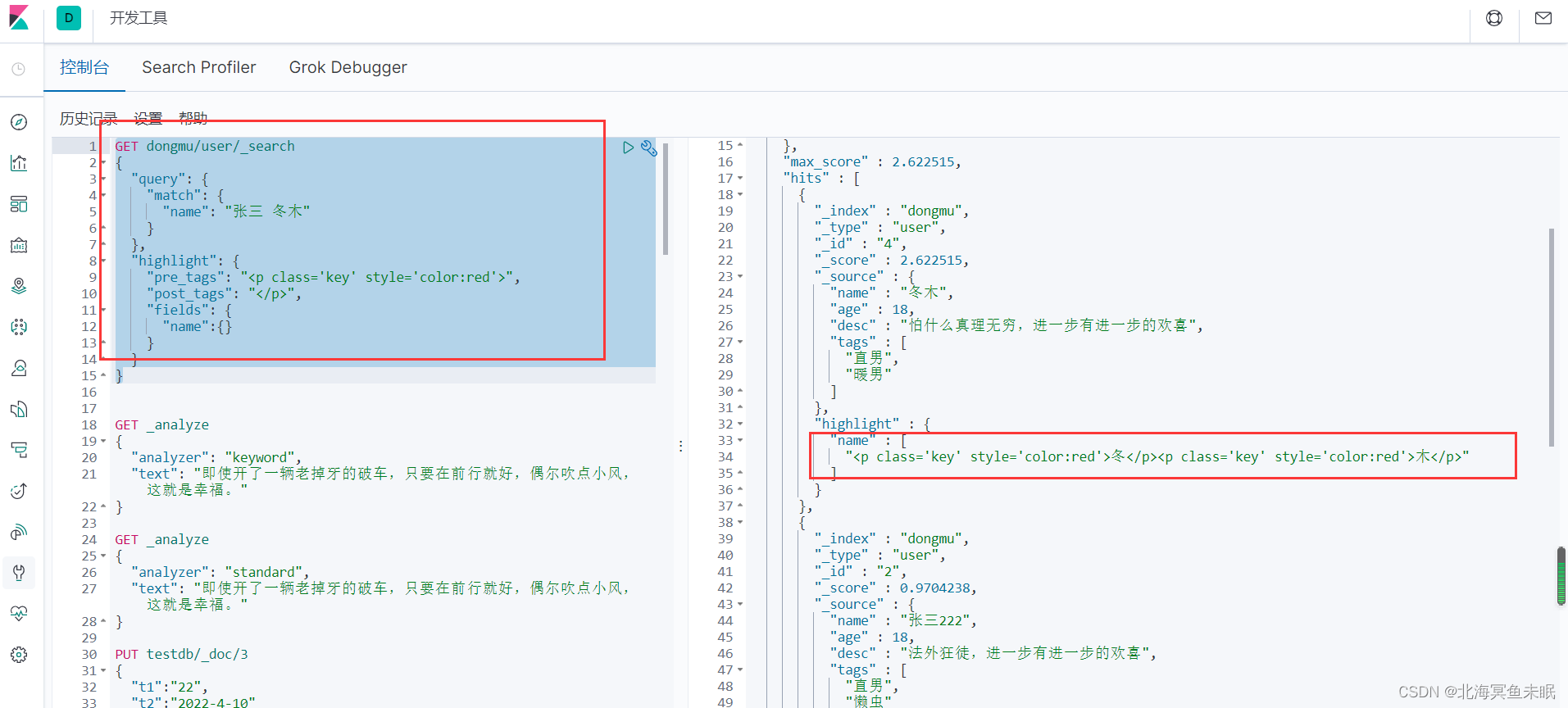Click the PUT testdb/_doc/3 request line
The width and height of the screenshot is (1568, 708).
click(181, 655)
